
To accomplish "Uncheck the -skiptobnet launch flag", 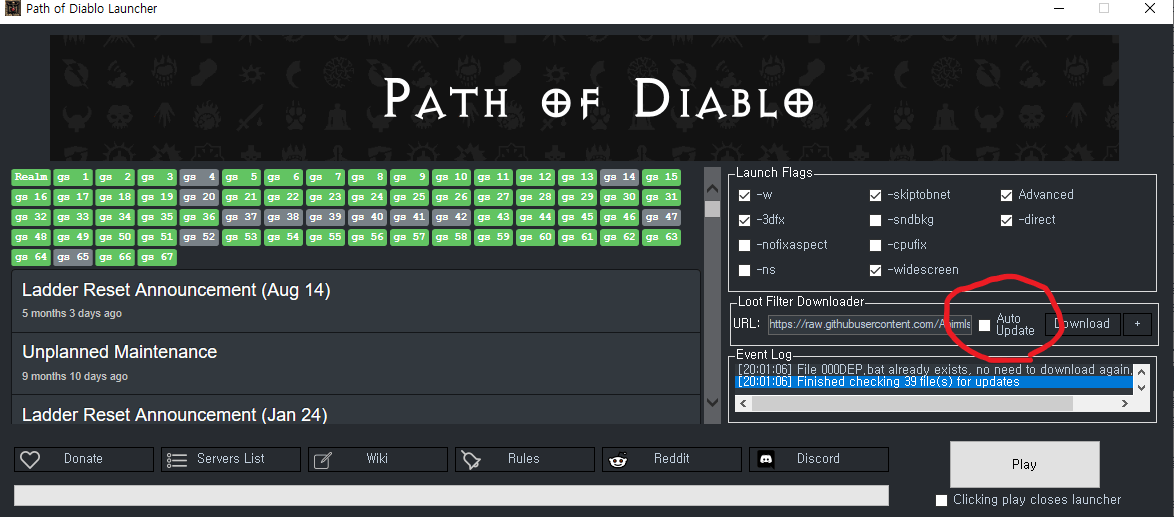I will point(875,195).
